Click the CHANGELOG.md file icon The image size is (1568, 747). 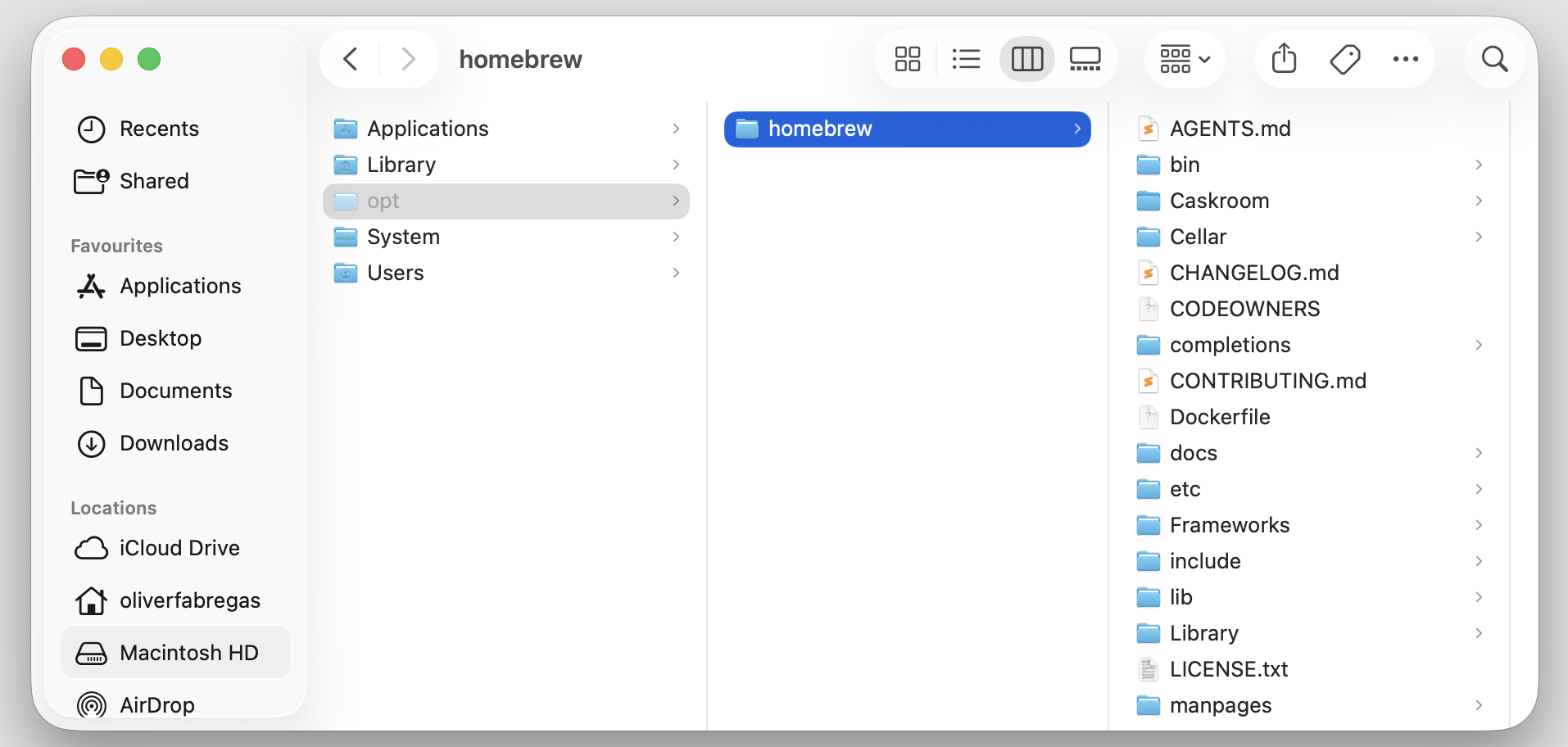coord(1149,273)
